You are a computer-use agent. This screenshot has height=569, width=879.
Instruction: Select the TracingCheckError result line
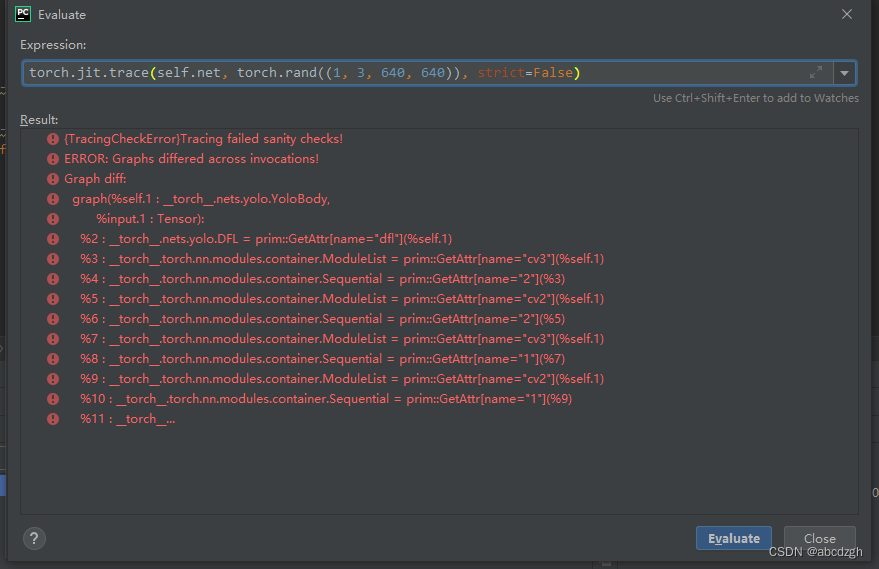point(203,138)
